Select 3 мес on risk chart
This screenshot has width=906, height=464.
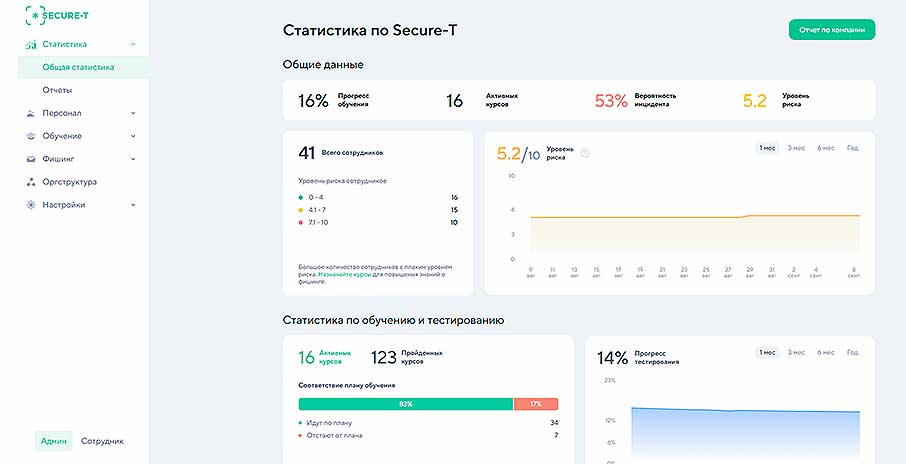pos(796,148)
